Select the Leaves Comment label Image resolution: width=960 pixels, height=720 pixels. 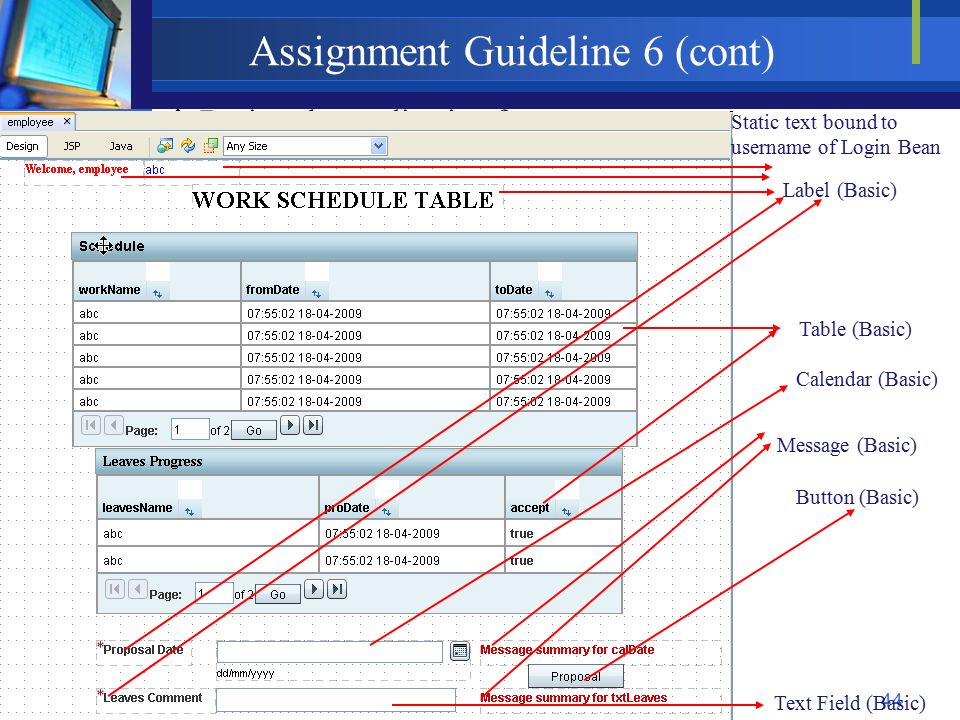(152, 697)
